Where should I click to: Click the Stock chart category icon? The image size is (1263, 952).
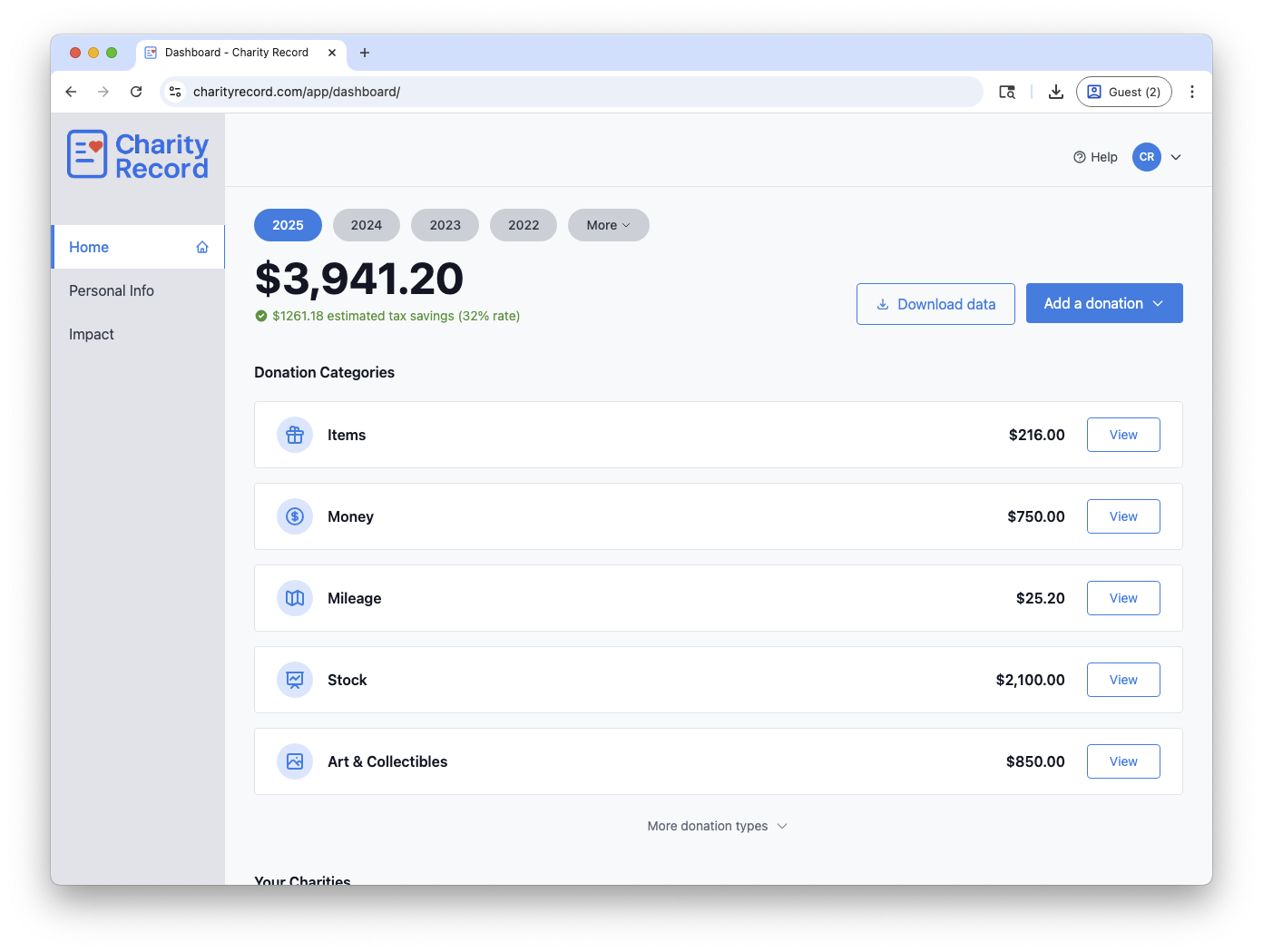294,680
